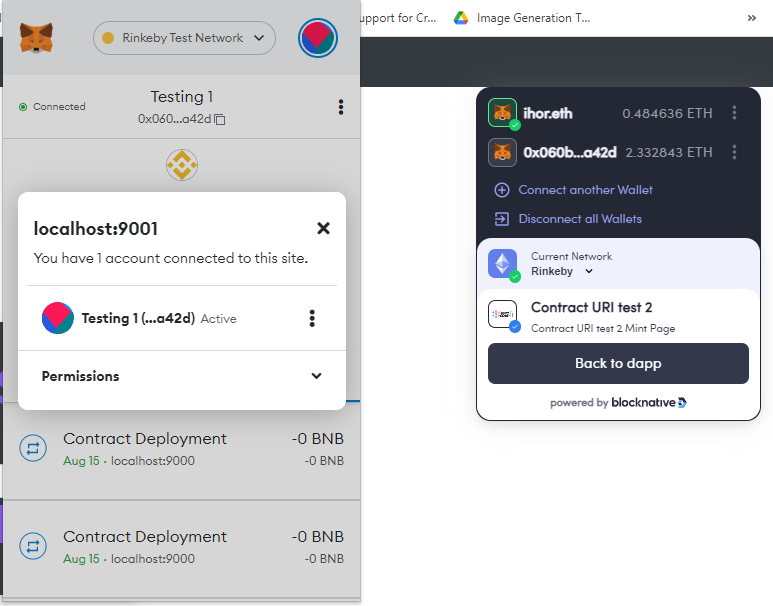Open account options three-dot menu beside Testing 1

(341, 107)
